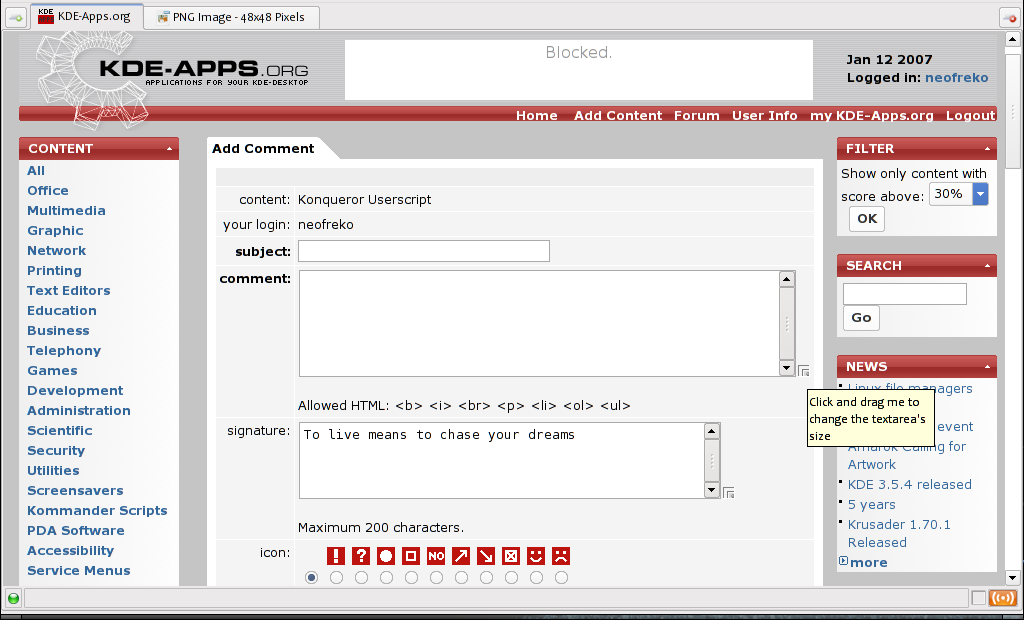
Task: Open the 5 years news link
Action: (x=871, y=505)
